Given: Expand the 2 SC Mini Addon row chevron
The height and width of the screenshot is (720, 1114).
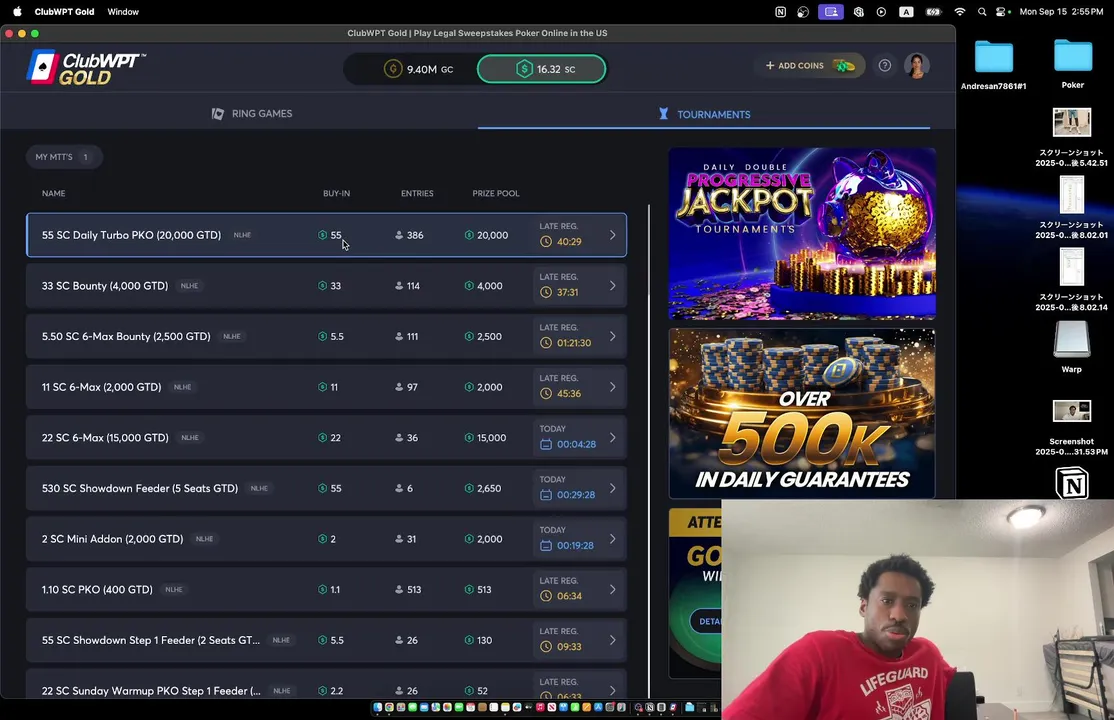Looking at the screenshot, I should coord(612,539).
